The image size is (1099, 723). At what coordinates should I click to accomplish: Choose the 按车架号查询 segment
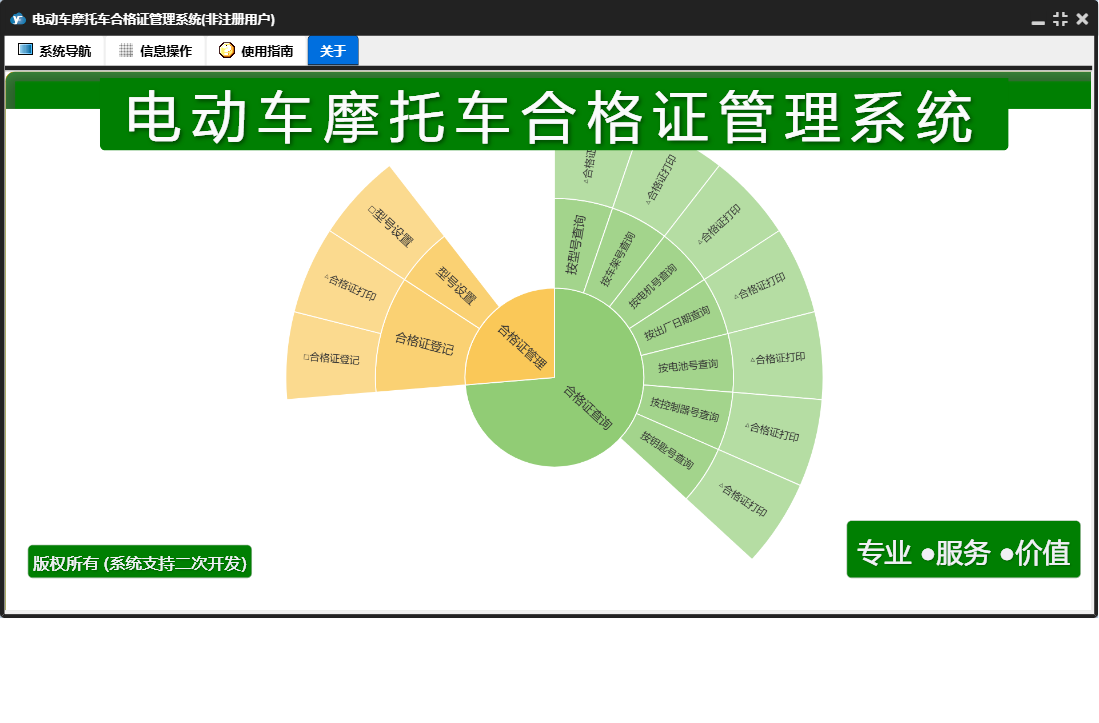[617, 259]
